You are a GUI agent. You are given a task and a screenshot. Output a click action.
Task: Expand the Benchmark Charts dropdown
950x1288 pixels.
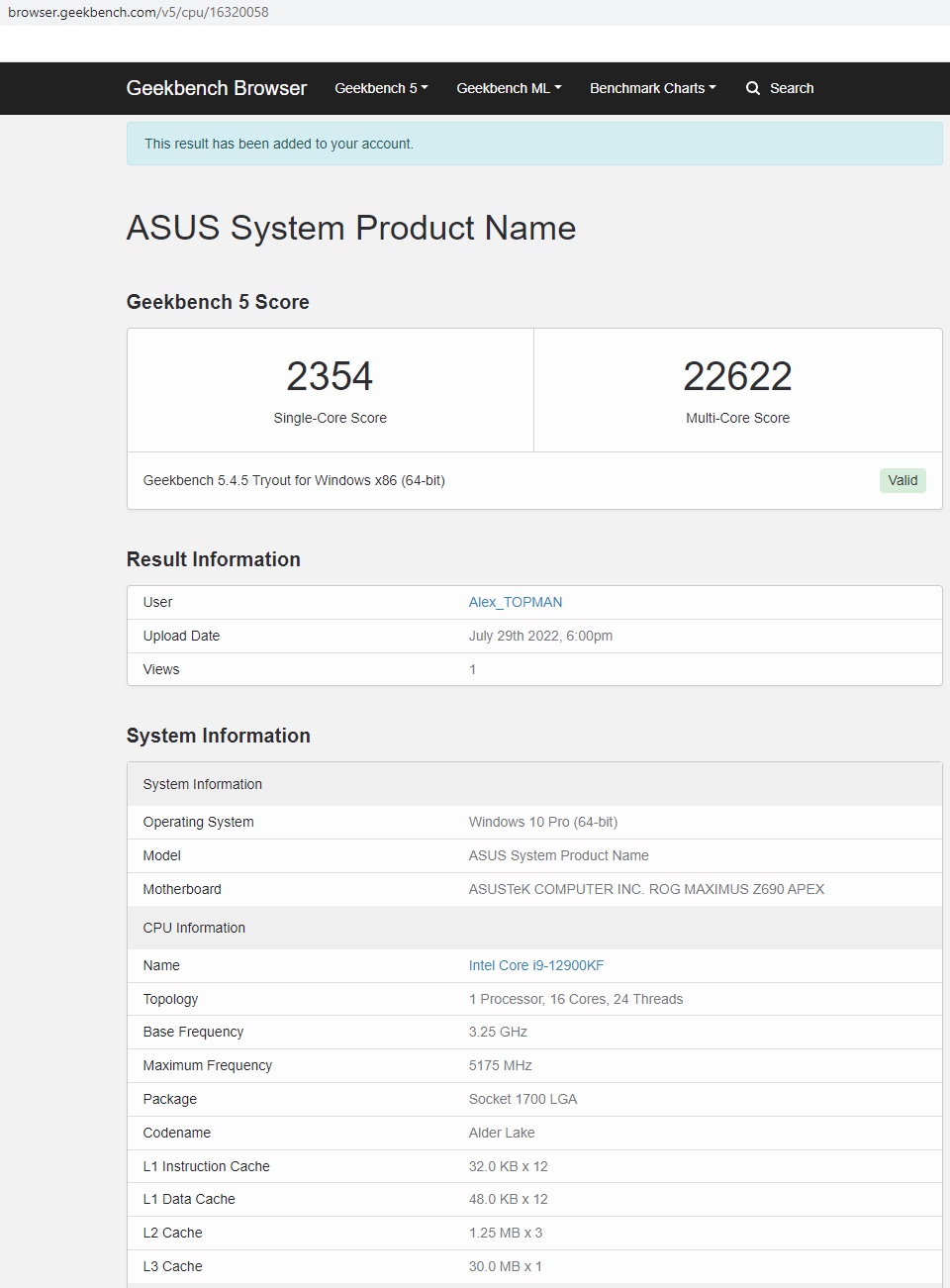652,88
